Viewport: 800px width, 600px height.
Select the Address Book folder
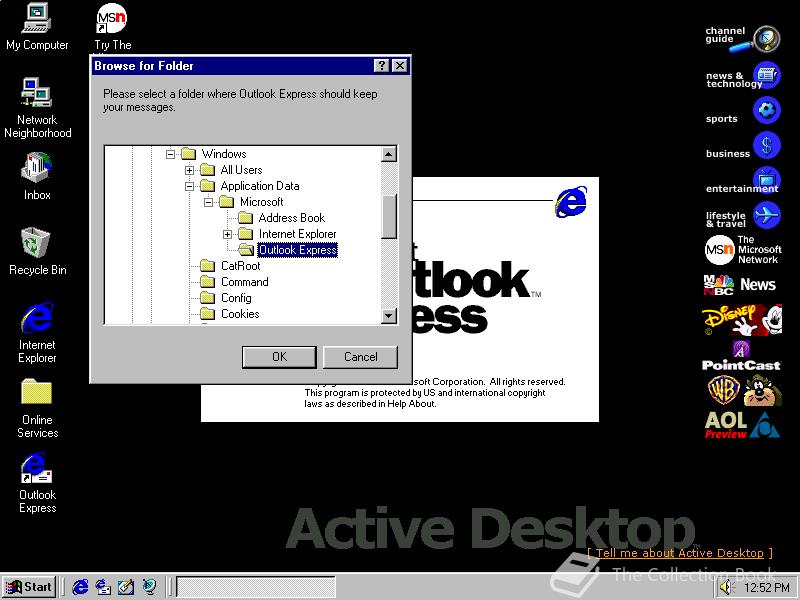(291, 218)
